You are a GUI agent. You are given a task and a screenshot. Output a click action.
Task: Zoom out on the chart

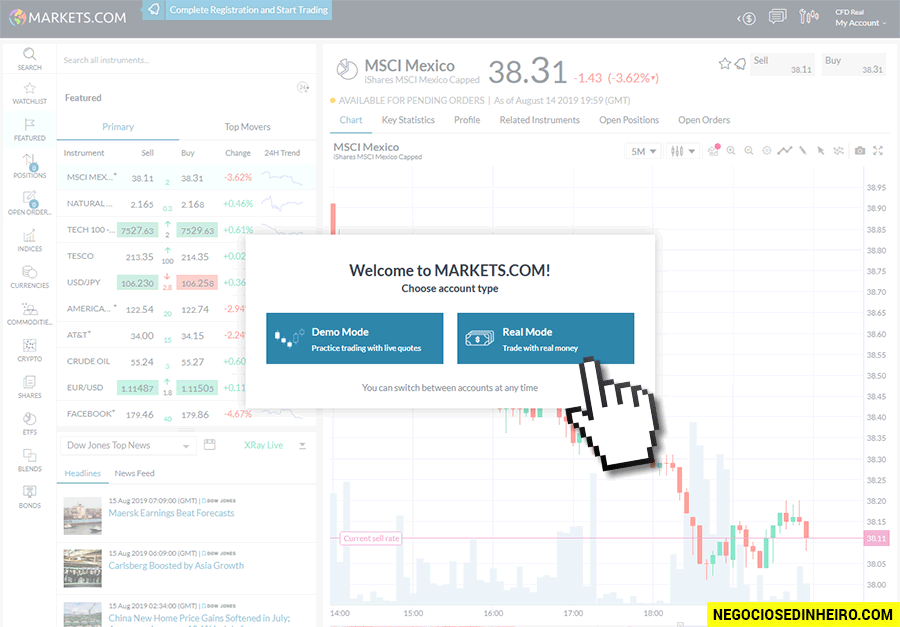pyautogui.click(x=748, y=150)
